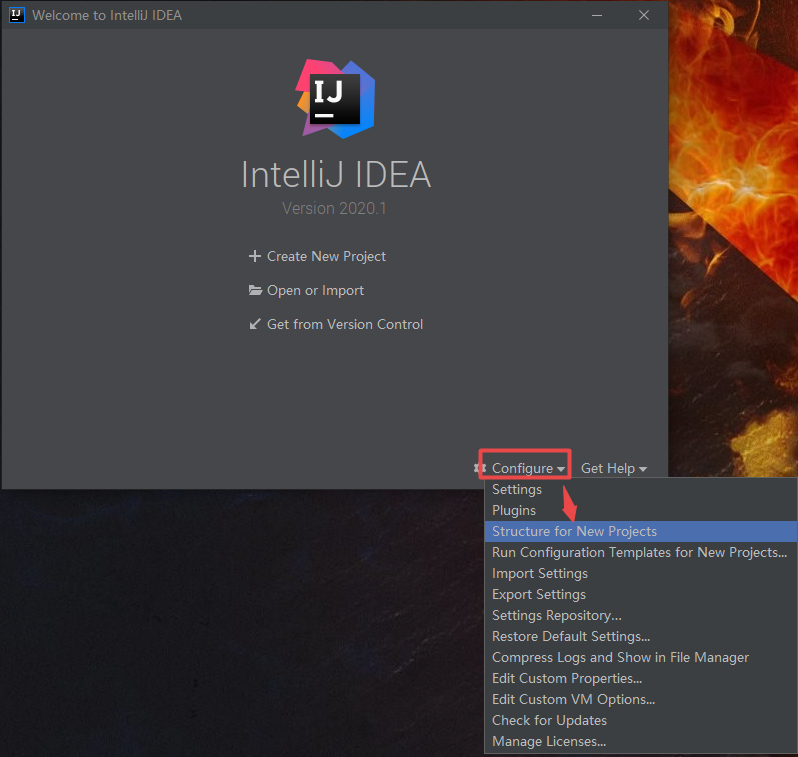This screenshot has height=757, width=798.
Task: Open Run Configuration Templates for New Projects
Action: tap(641, 552)
